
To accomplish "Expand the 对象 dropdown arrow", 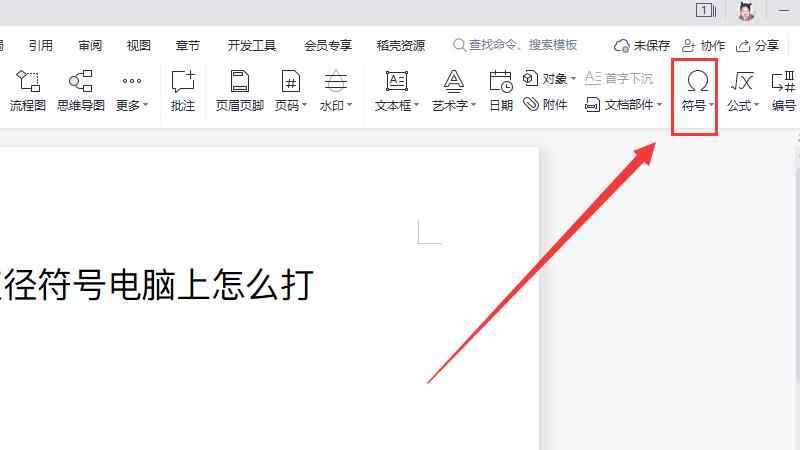I will point(573,79).
